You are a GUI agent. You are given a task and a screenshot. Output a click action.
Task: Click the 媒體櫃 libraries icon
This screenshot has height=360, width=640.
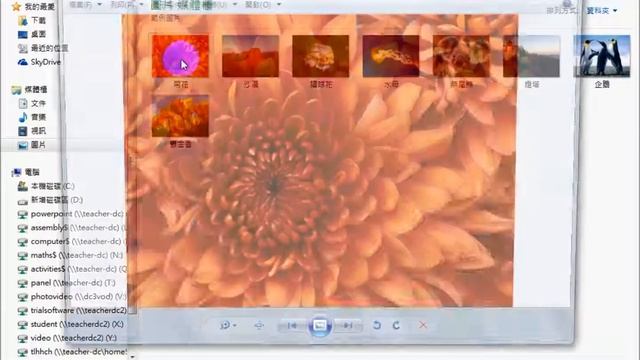(16, 90)
